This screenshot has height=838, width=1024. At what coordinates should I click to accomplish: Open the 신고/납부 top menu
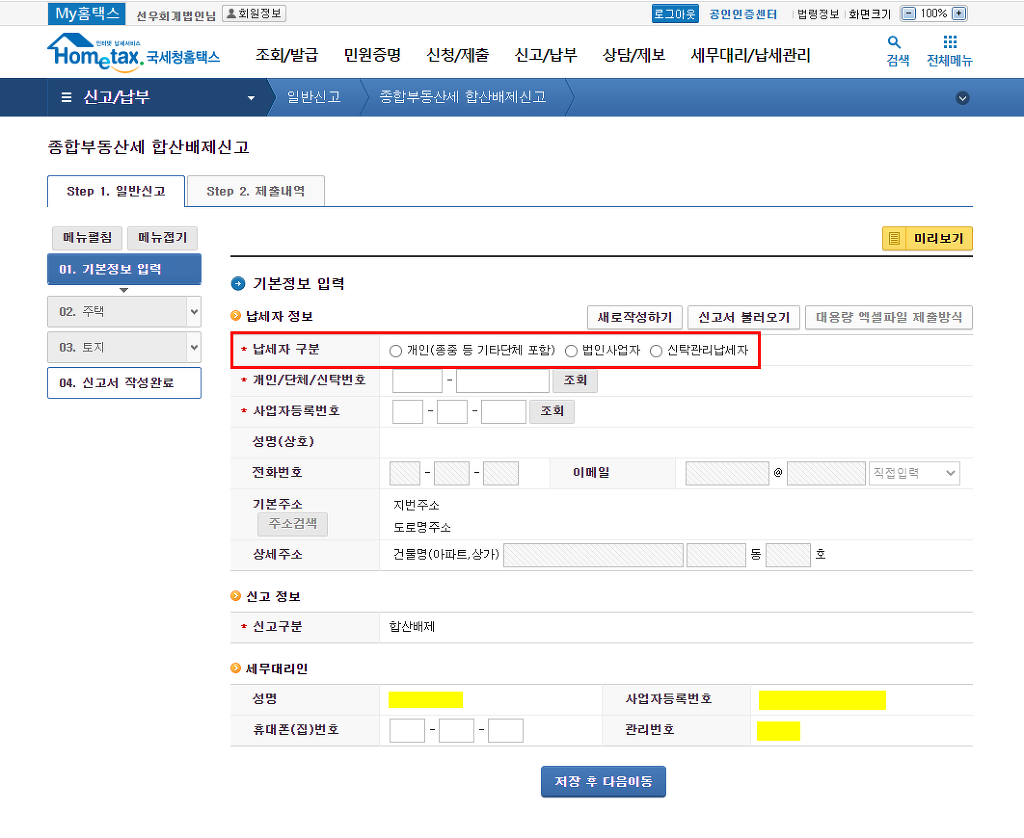click(x=546, y=55)
